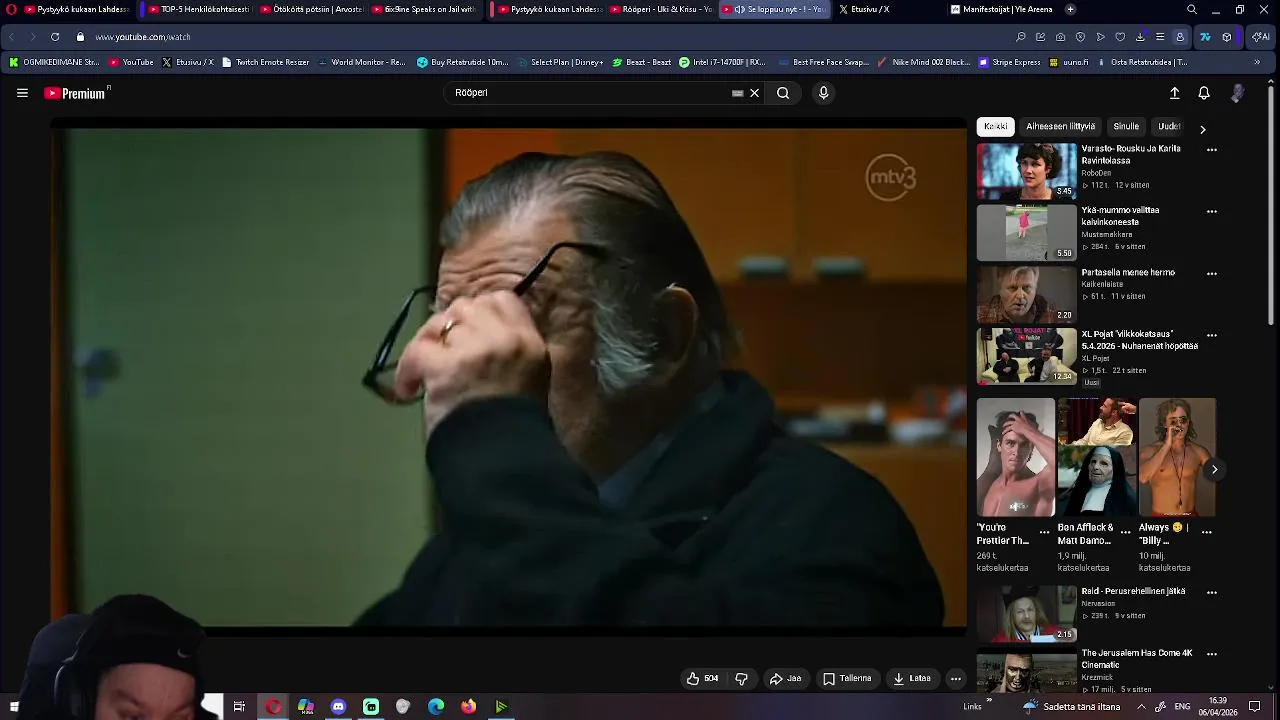
Task: Add page to bookmarks with heart icon
Action: 1120,37
